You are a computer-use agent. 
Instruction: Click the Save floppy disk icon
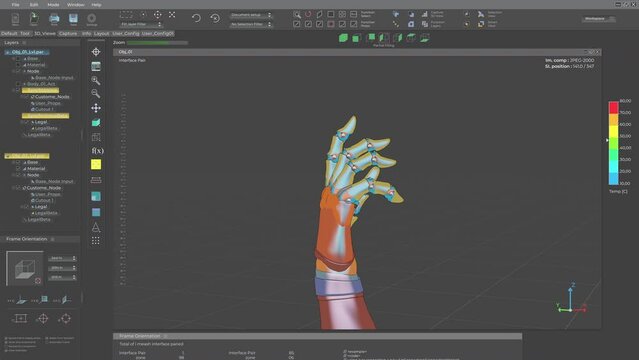tap(73, 19)
